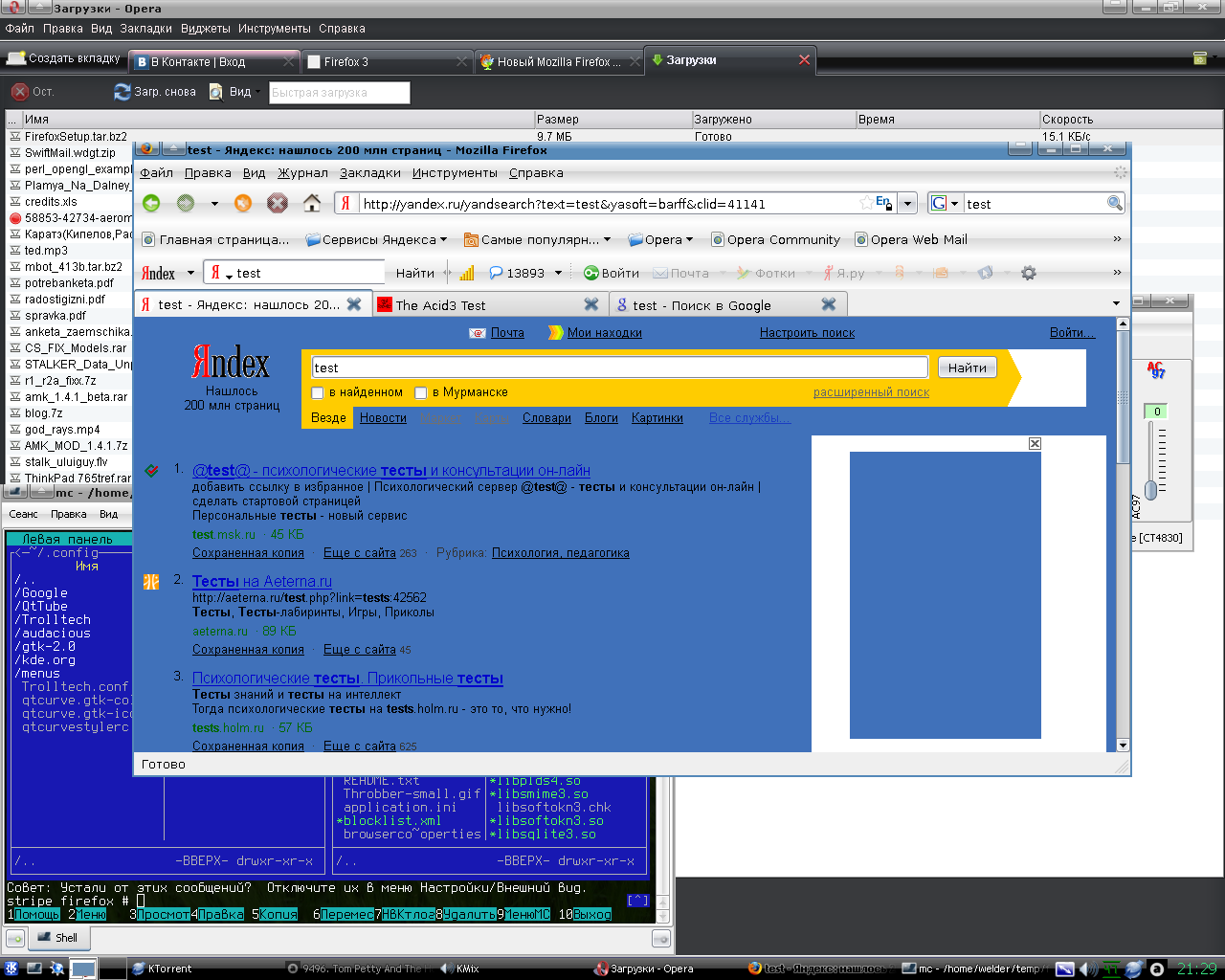Click Загр. снова in Opera downloads
Viewport: 1225px width, 980px height.
click(155, 92)
